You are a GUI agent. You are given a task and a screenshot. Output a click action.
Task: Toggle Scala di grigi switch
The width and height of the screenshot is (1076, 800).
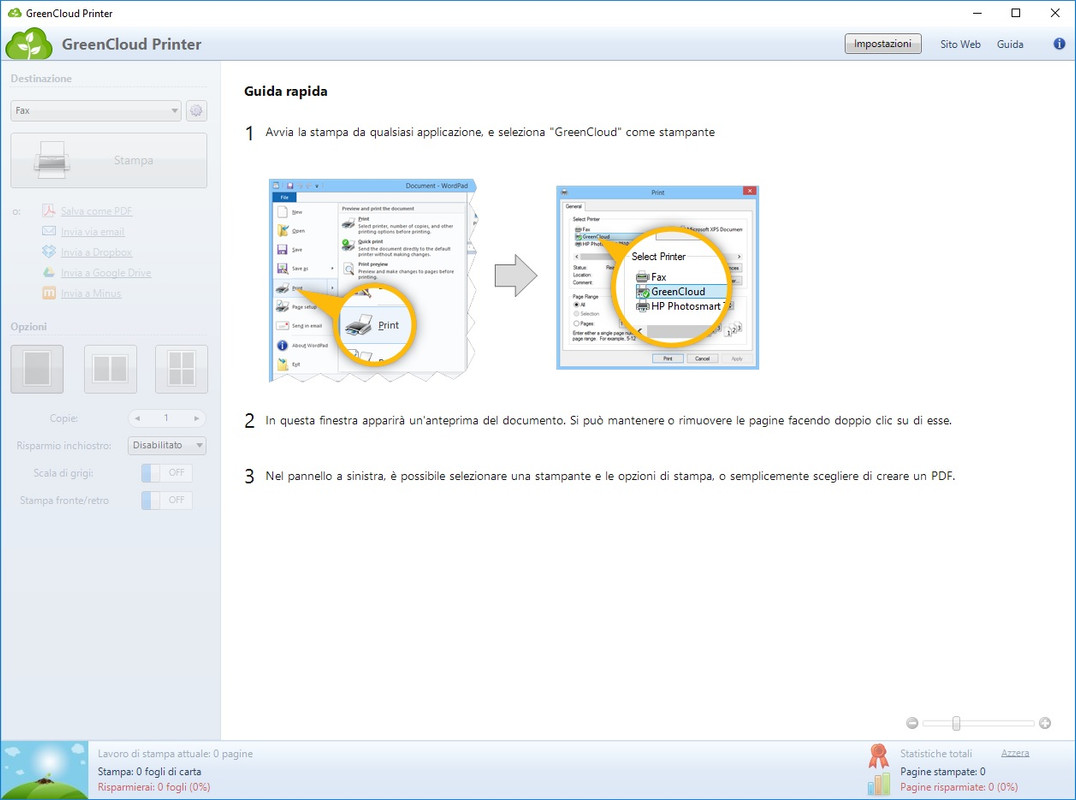pos(167,473)
